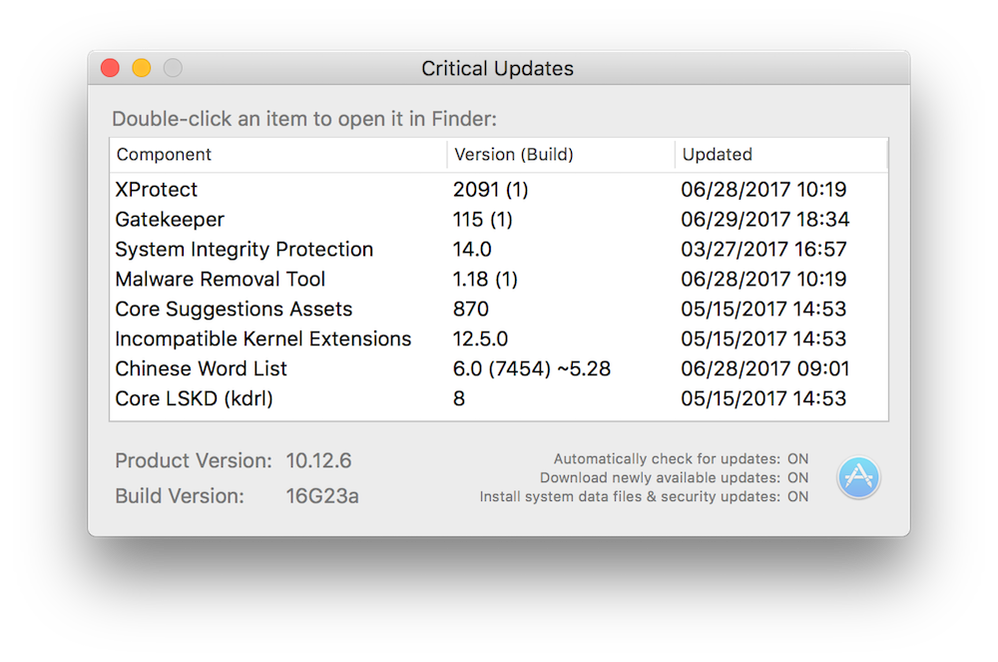Select the Core Suggestions Assets row
998x662 pixels.
(x=499, y=309)
